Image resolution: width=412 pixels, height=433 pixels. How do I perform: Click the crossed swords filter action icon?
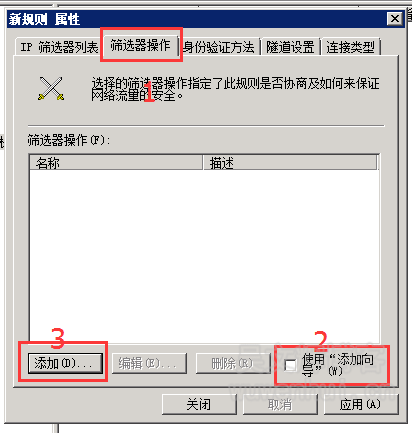(51, 88)
